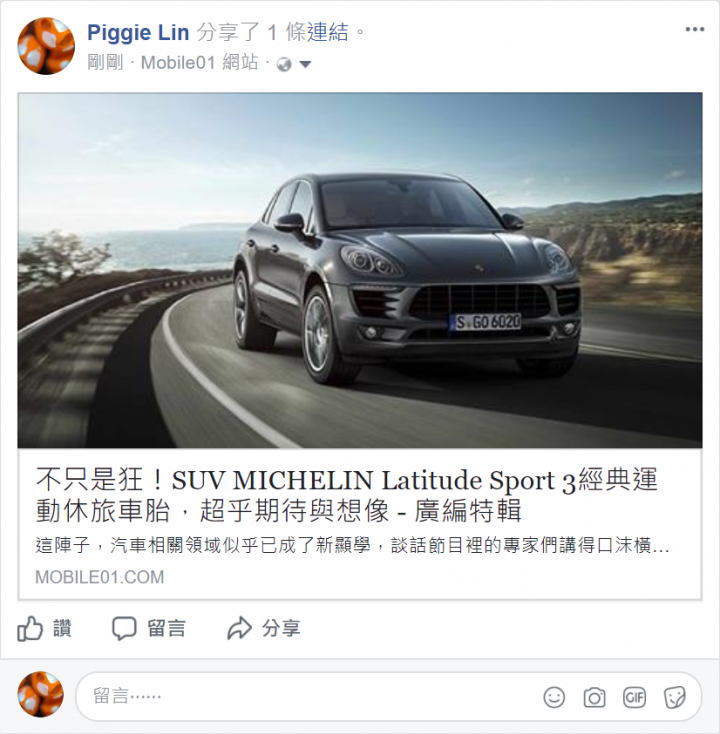
Task: Click the 留言 comment text button
Action: 167,628
